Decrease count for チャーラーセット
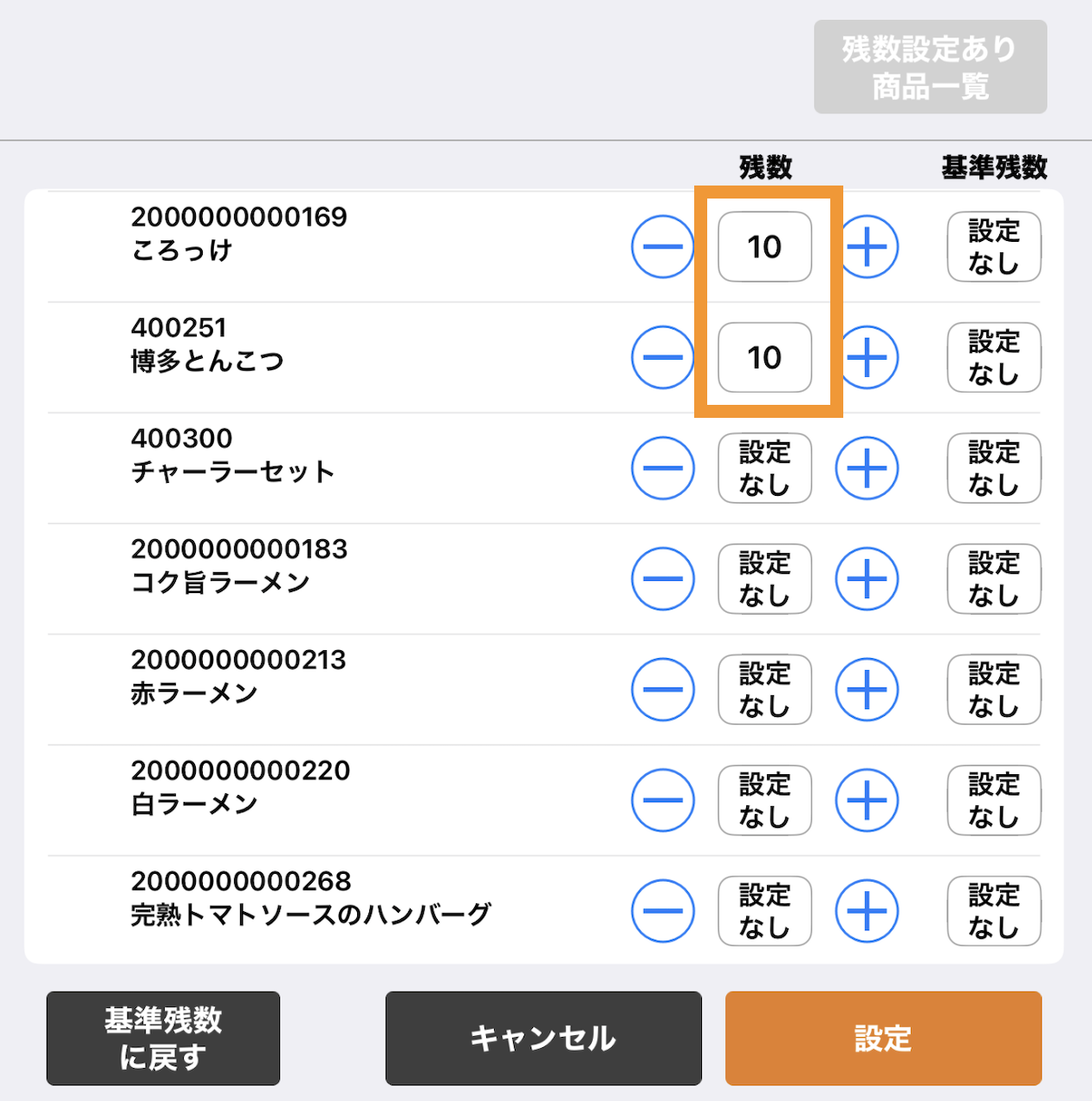The image size is (1092, 1101). [663, 468]
